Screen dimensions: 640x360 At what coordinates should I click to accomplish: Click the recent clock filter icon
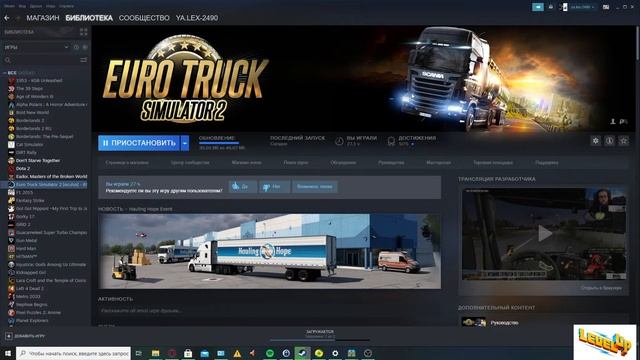pyautogui.click(x=76, y=47)
